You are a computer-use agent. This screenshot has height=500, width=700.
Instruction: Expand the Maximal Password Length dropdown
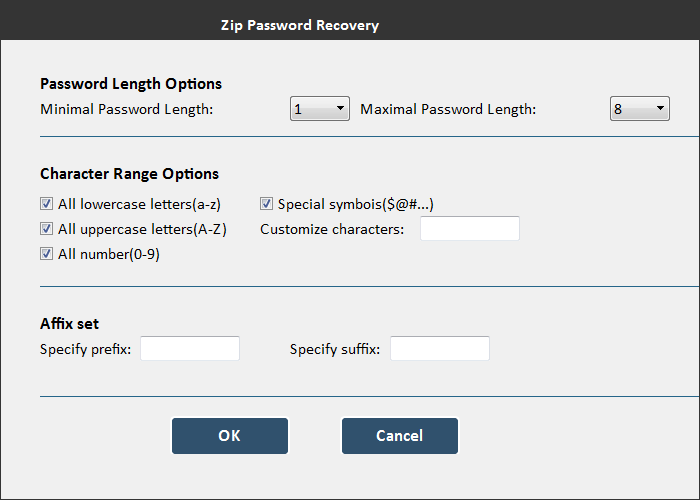tap(640, 109)
